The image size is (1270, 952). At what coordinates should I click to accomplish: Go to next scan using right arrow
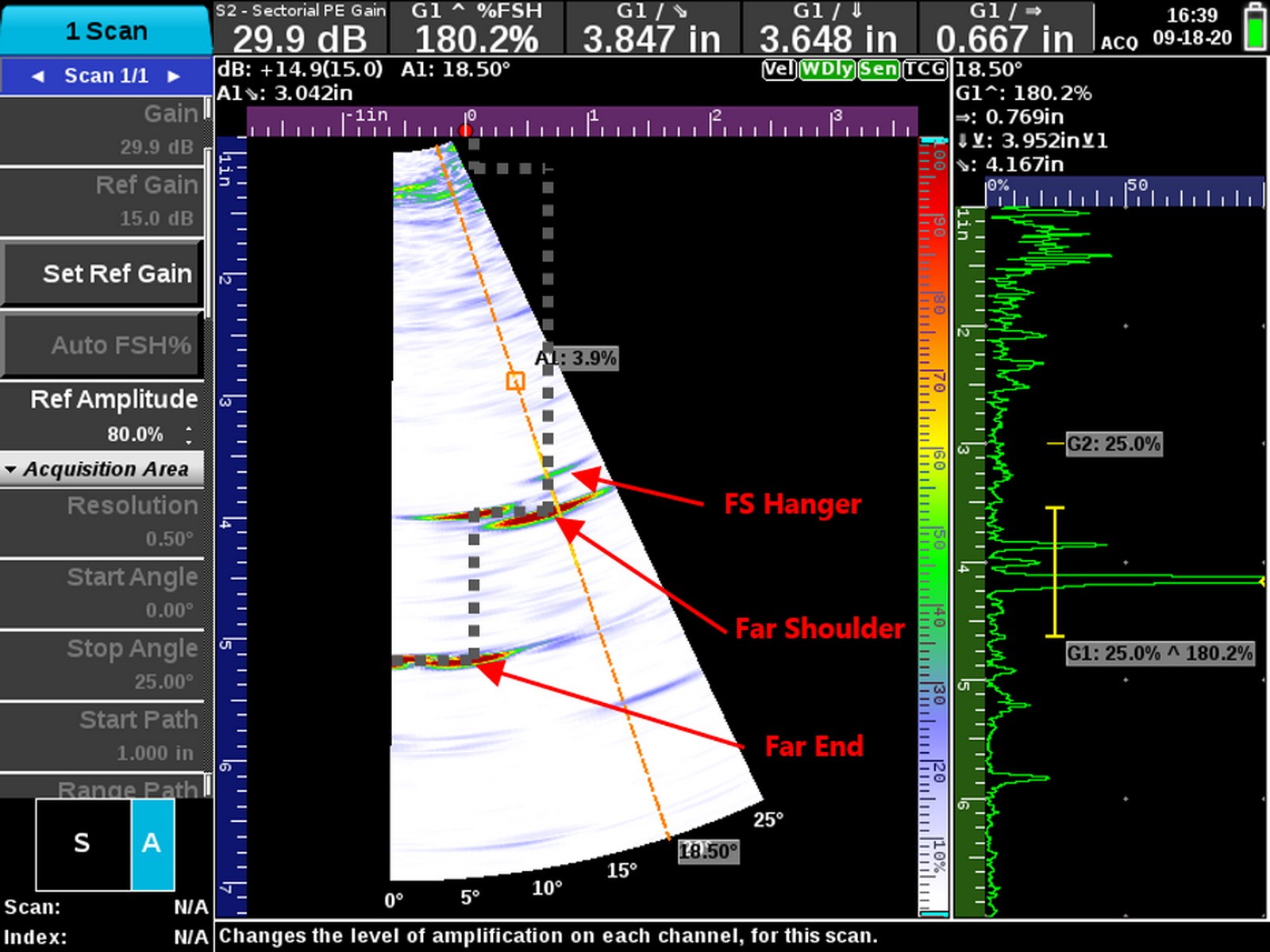pyautogui.click(x=174, y=76)
